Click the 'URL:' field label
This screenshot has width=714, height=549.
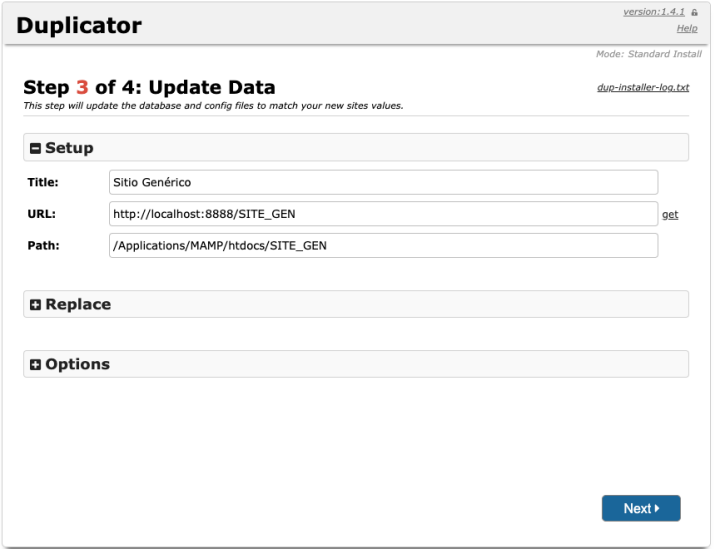click(41, 214)
